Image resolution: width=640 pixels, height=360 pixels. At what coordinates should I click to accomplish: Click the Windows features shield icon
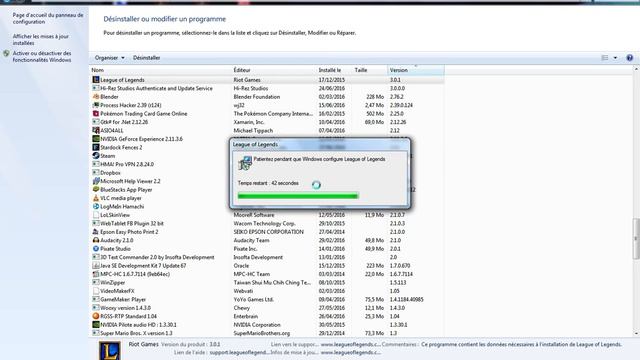[x=6, y=53]
